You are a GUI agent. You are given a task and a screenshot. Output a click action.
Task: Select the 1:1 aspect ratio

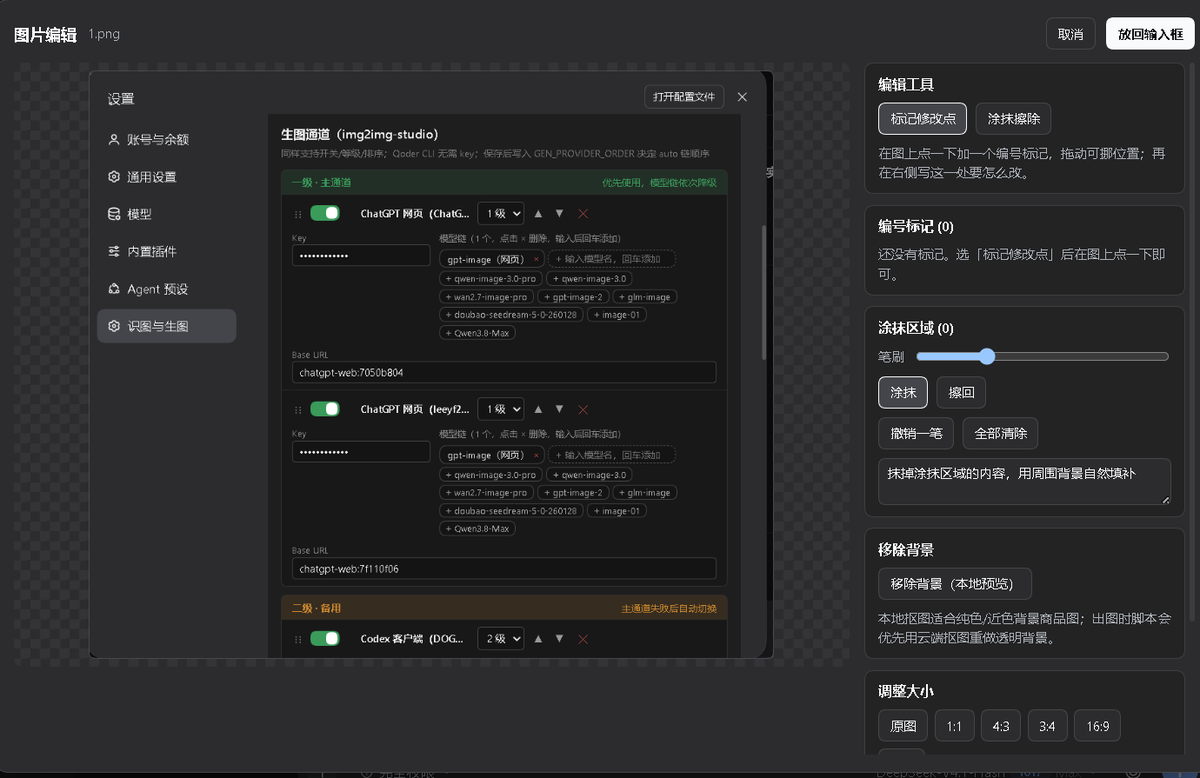pos(954,726)
